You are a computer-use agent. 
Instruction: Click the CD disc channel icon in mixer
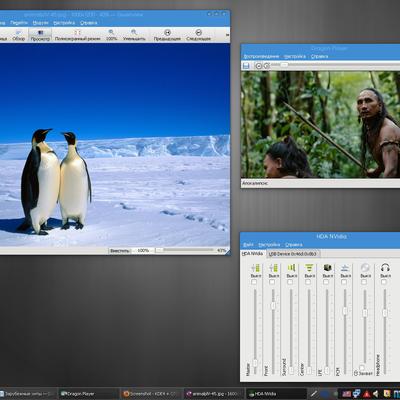(365, 268)
